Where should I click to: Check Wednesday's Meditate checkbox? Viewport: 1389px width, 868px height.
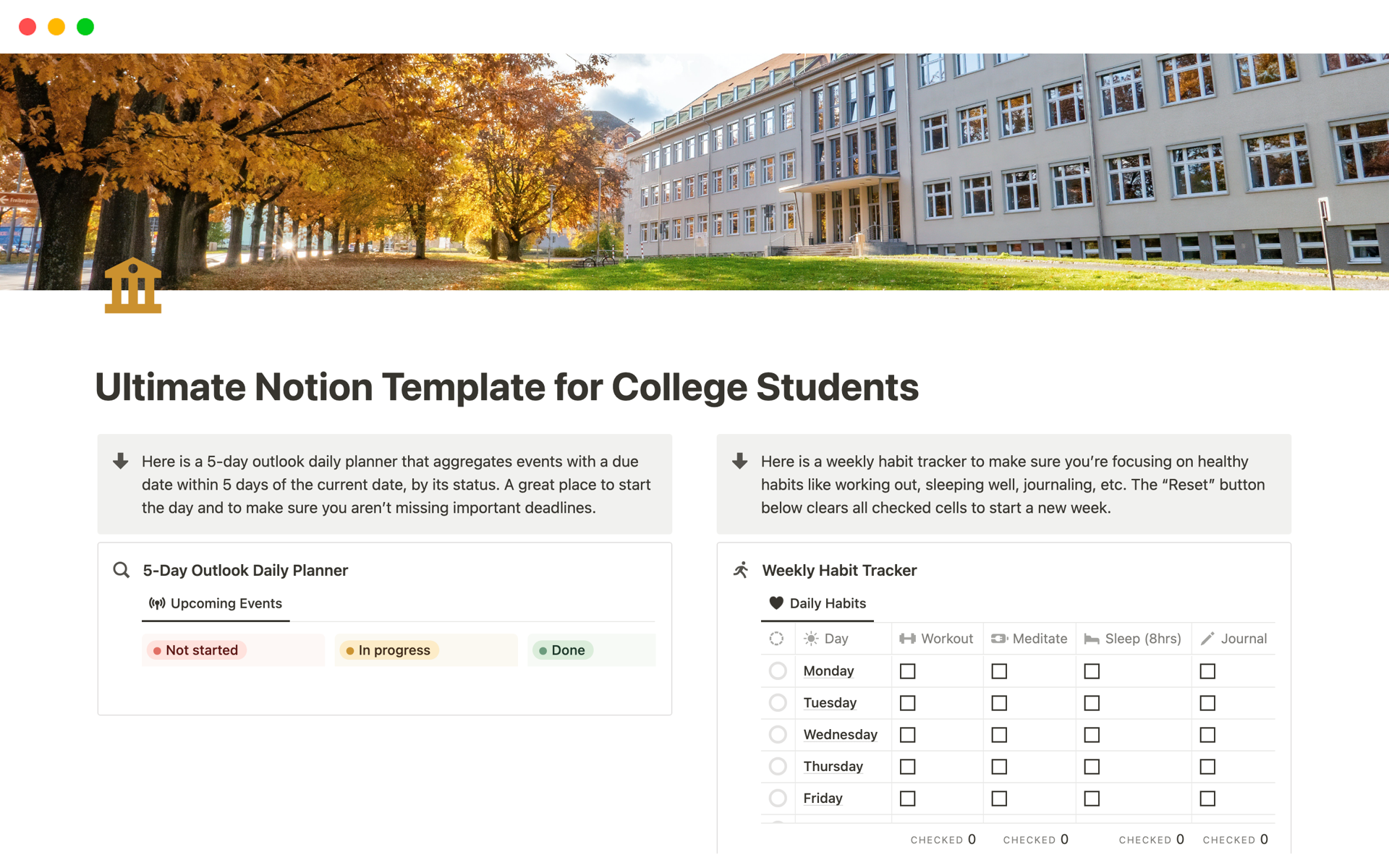tap(999, 735)
